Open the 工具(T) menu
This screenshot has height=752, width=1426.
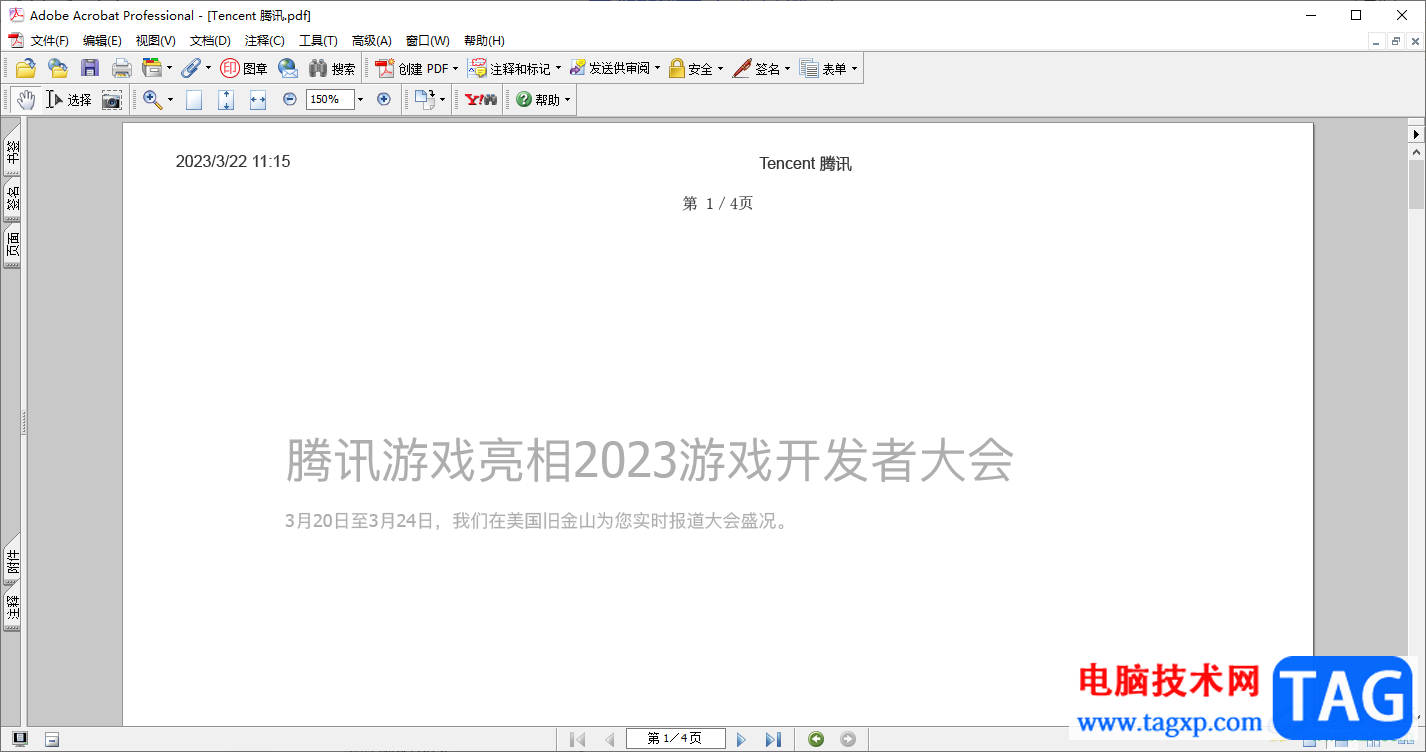pyautogui.click(x=319, y=41)
